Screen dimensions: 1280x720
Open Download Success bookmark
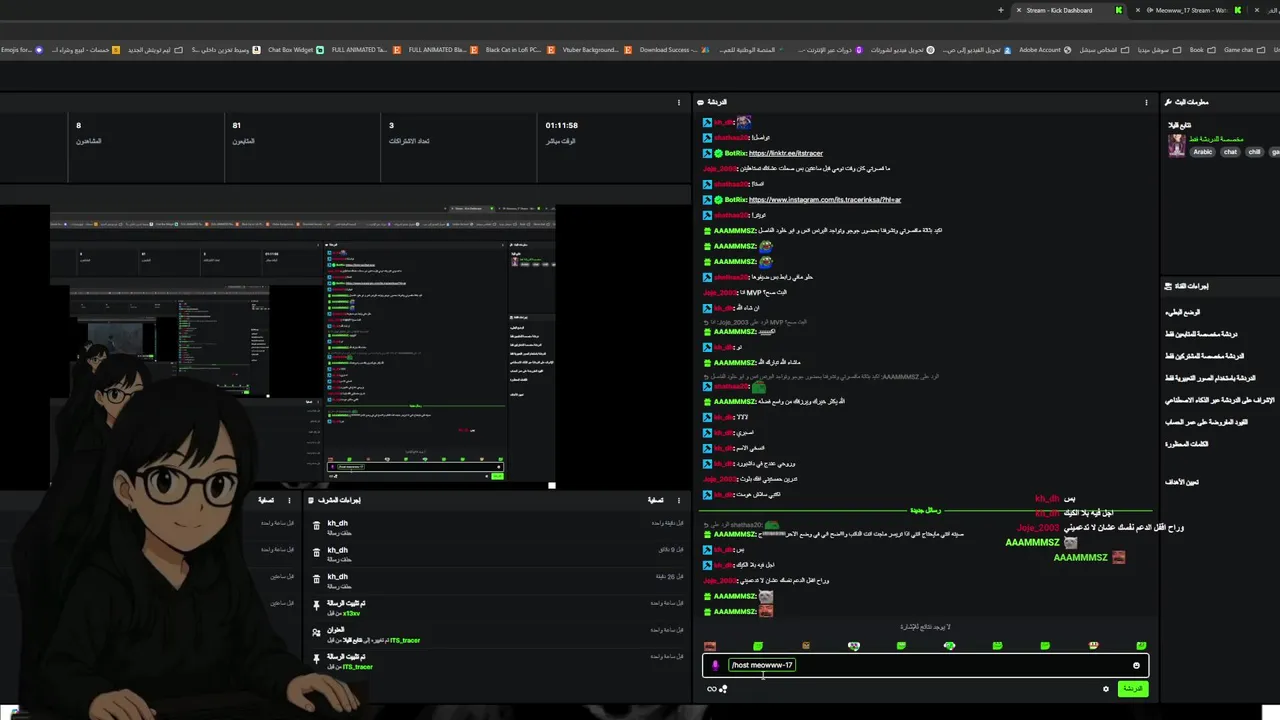coord(675,50)
